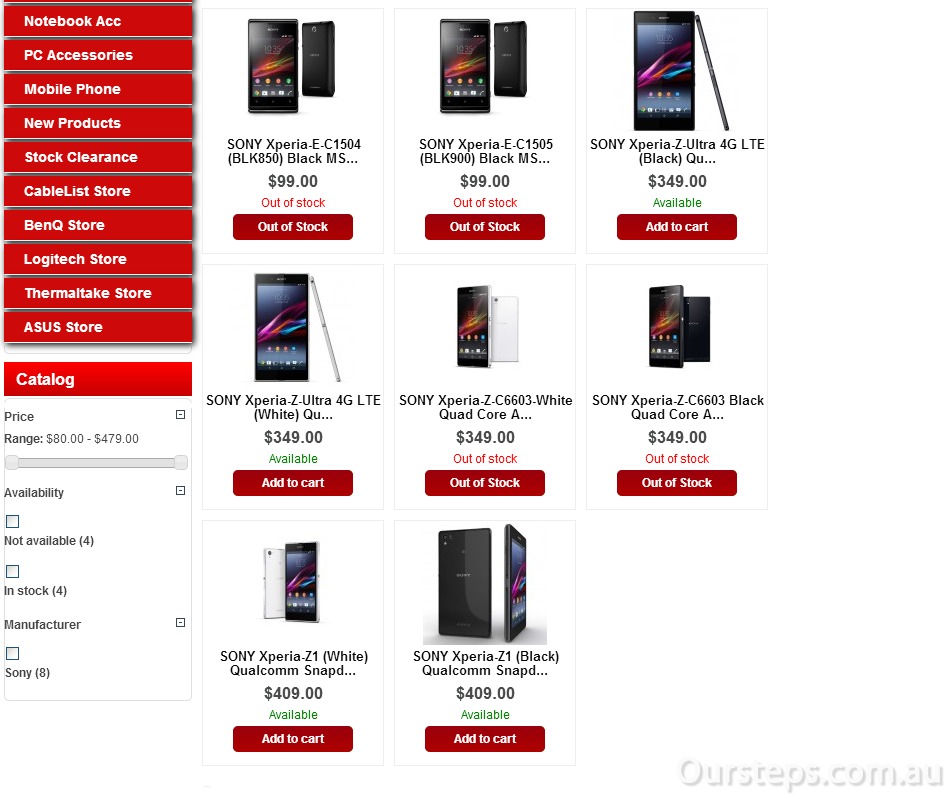Check the Not available filter box

pos(13,521)
